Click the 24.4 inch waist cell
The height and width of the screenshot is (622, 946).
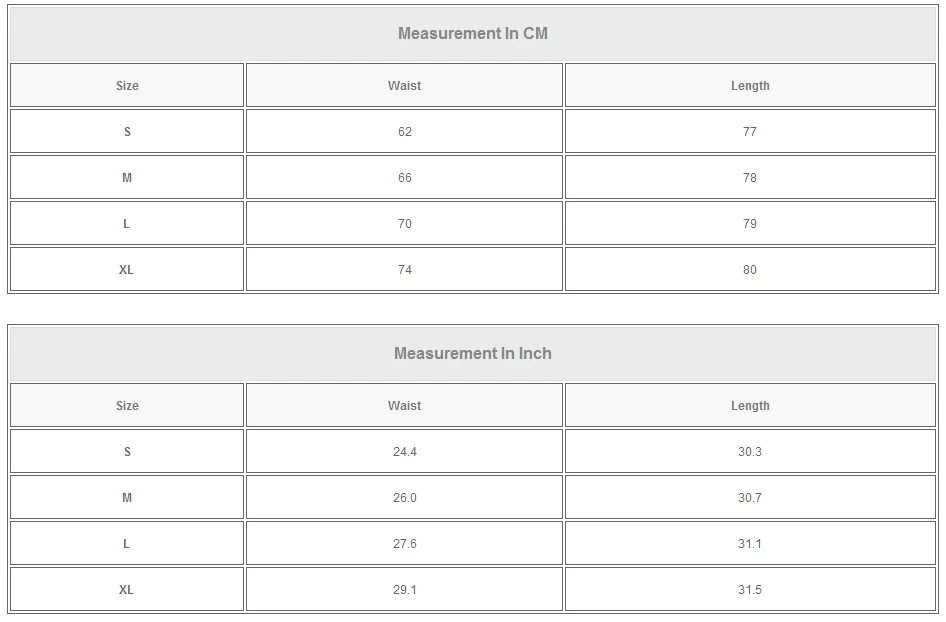pyautogui.click(x=404, y=452)
